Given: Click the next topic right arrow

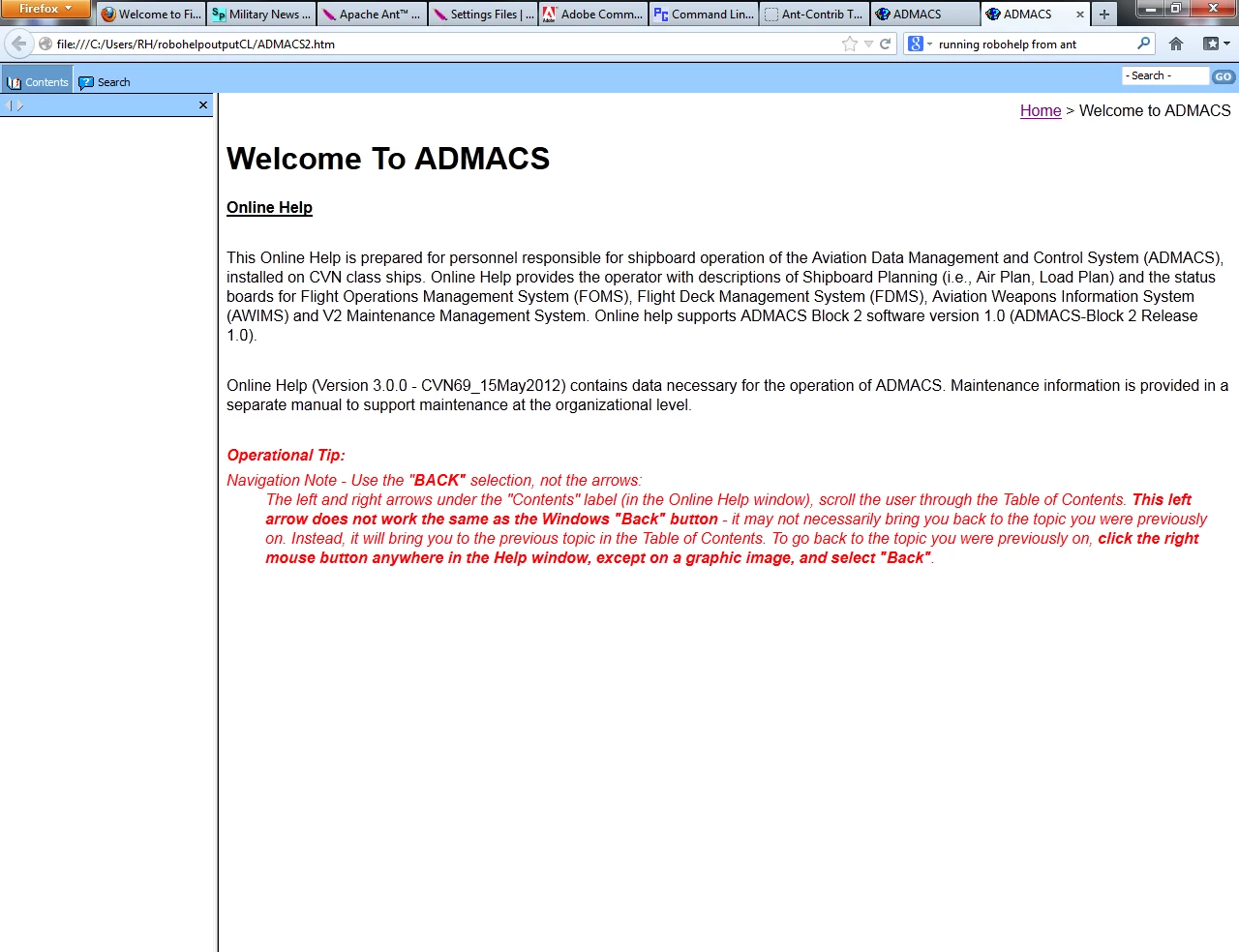Looking at the screenshot, I should click(19, 105).
